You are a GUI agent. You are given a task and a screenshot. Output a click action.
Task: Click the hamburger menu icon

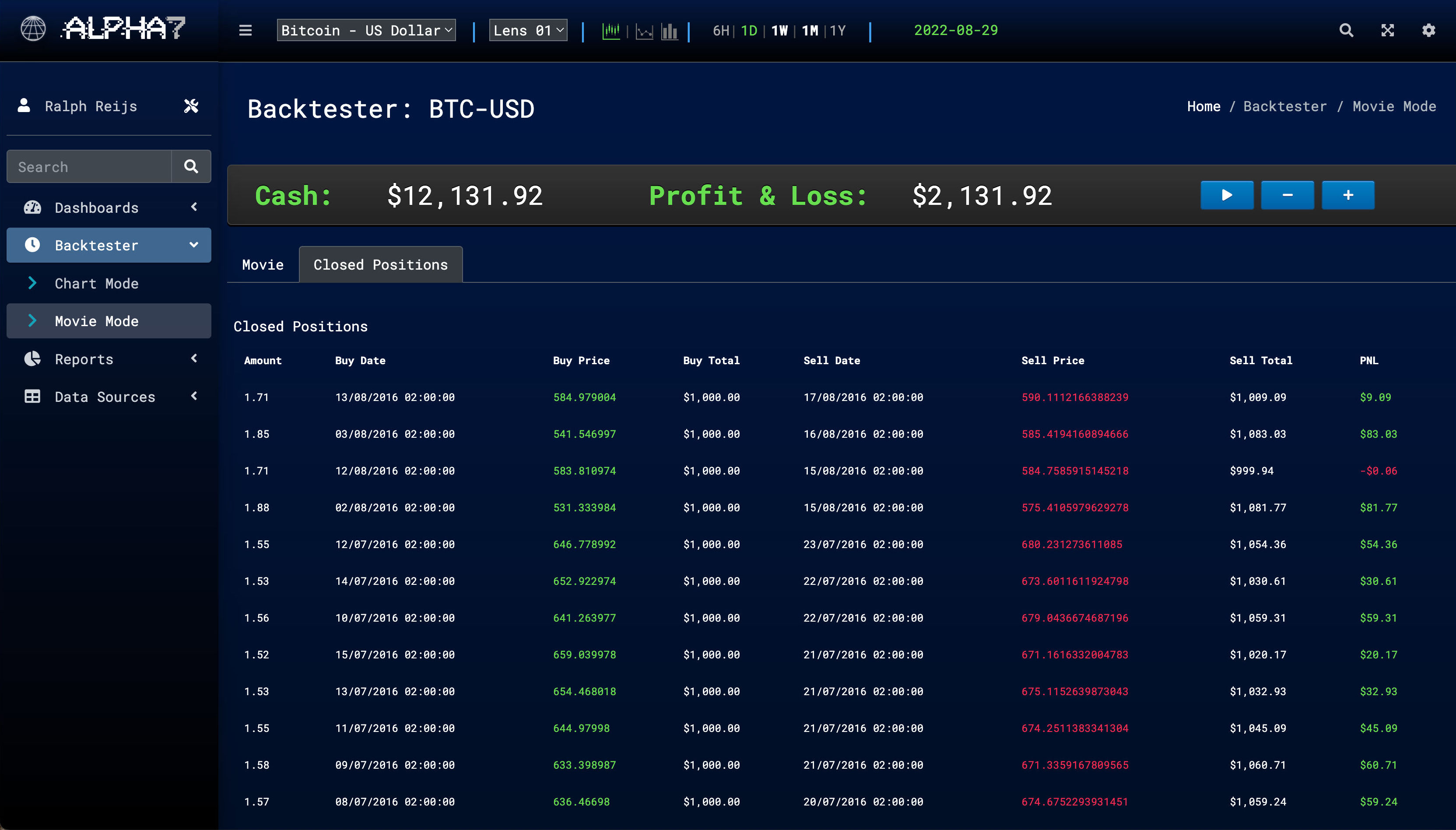click(245, 30)
